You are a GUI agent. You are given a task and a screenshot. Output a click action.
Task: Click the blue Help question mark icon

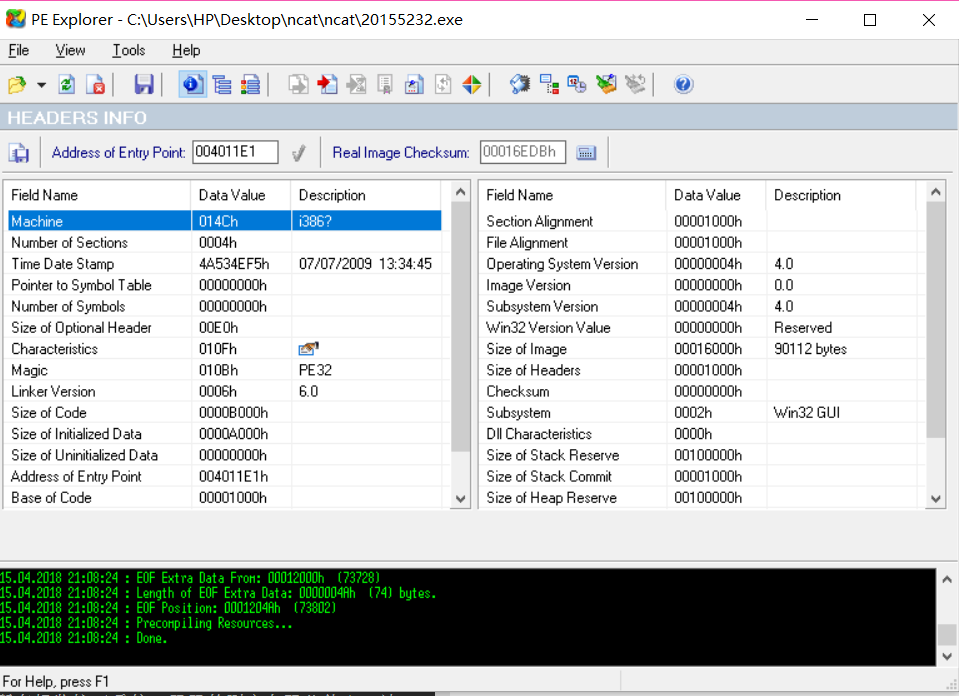(x=683, y=84)
